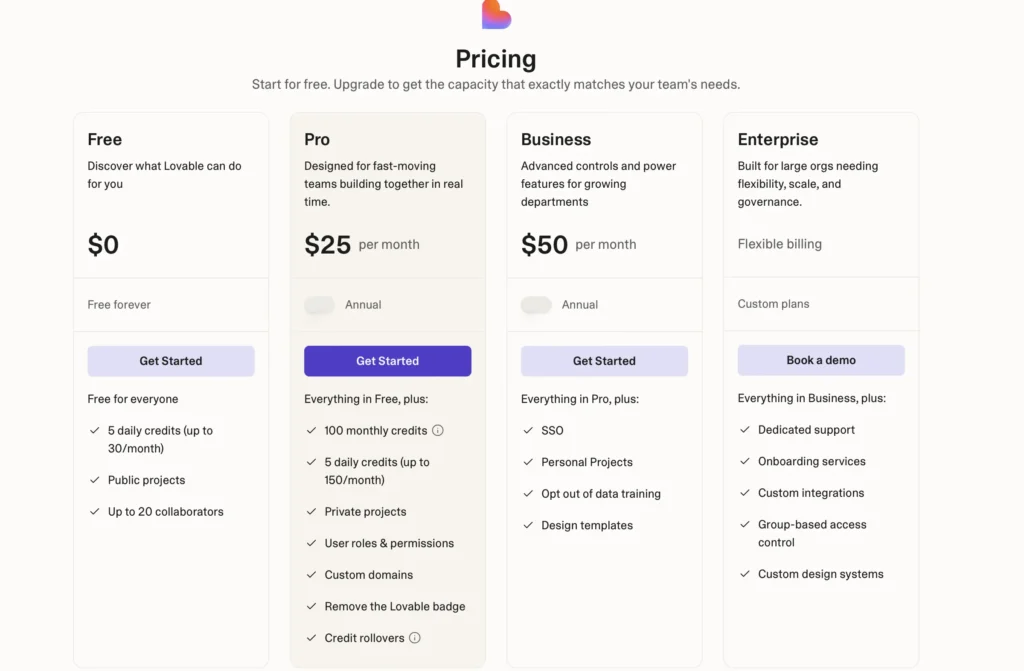This screenshot has width=1024, height=671.
Task: Click the checkmark beside SSO feature
Action: [529, 431]
